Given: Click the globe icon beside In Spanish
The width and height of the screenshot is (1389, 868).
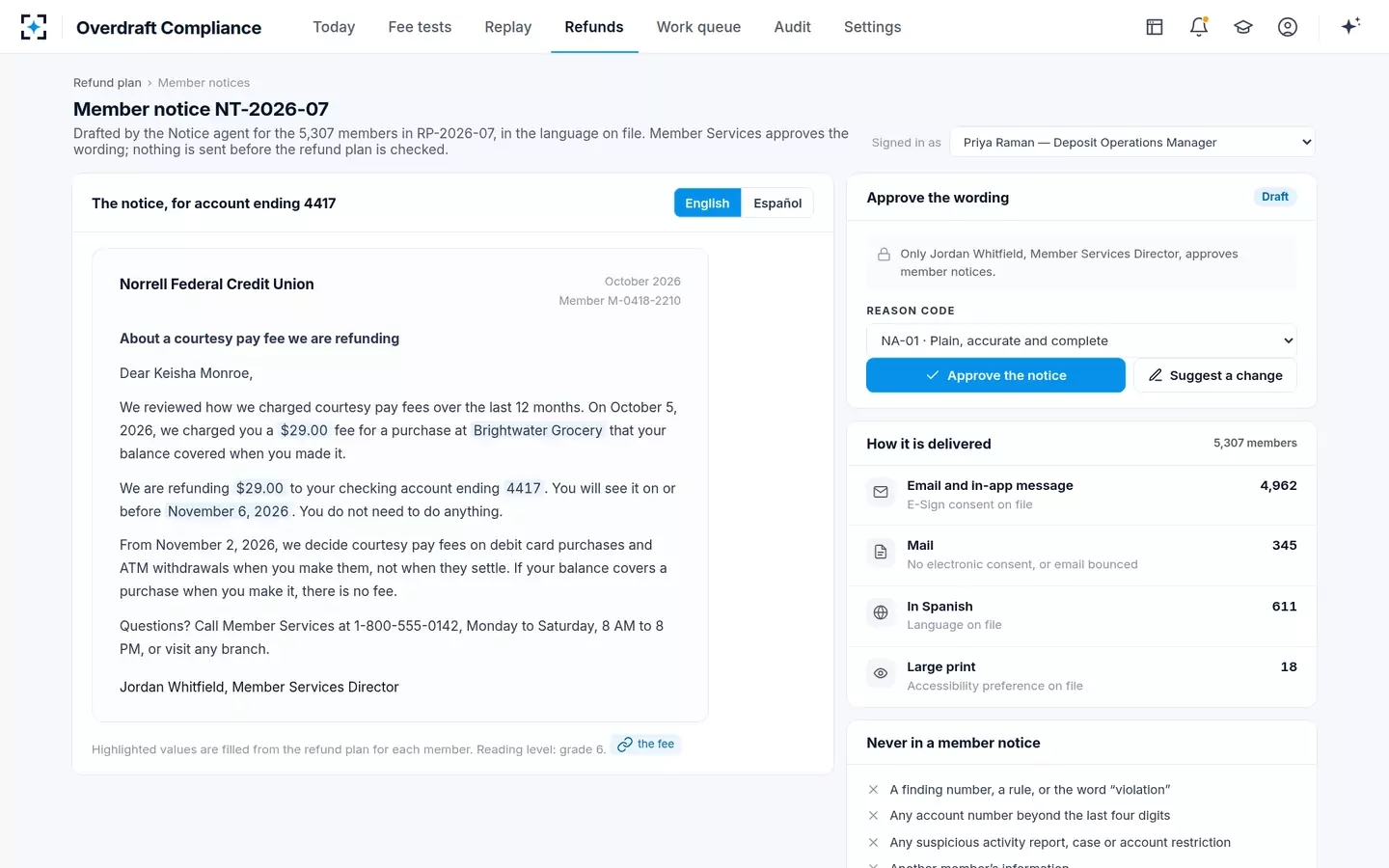Looking at the screenshot, I should click(x=881, y=612).
